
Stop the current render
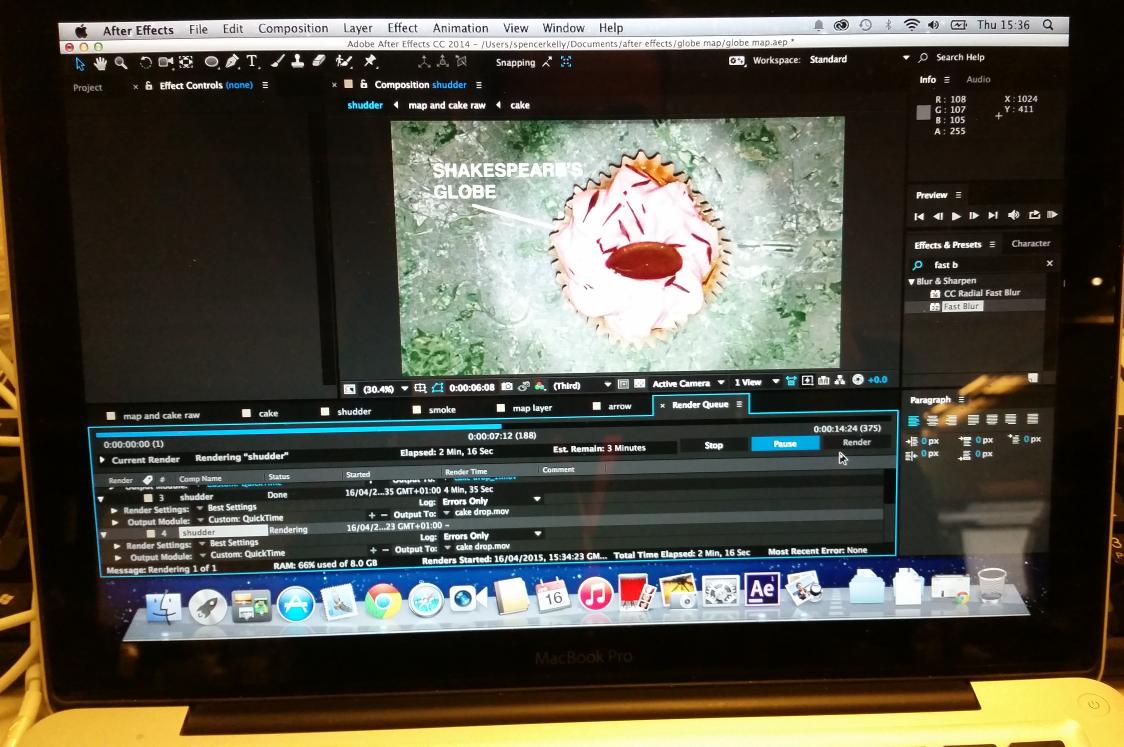[713, 445]
